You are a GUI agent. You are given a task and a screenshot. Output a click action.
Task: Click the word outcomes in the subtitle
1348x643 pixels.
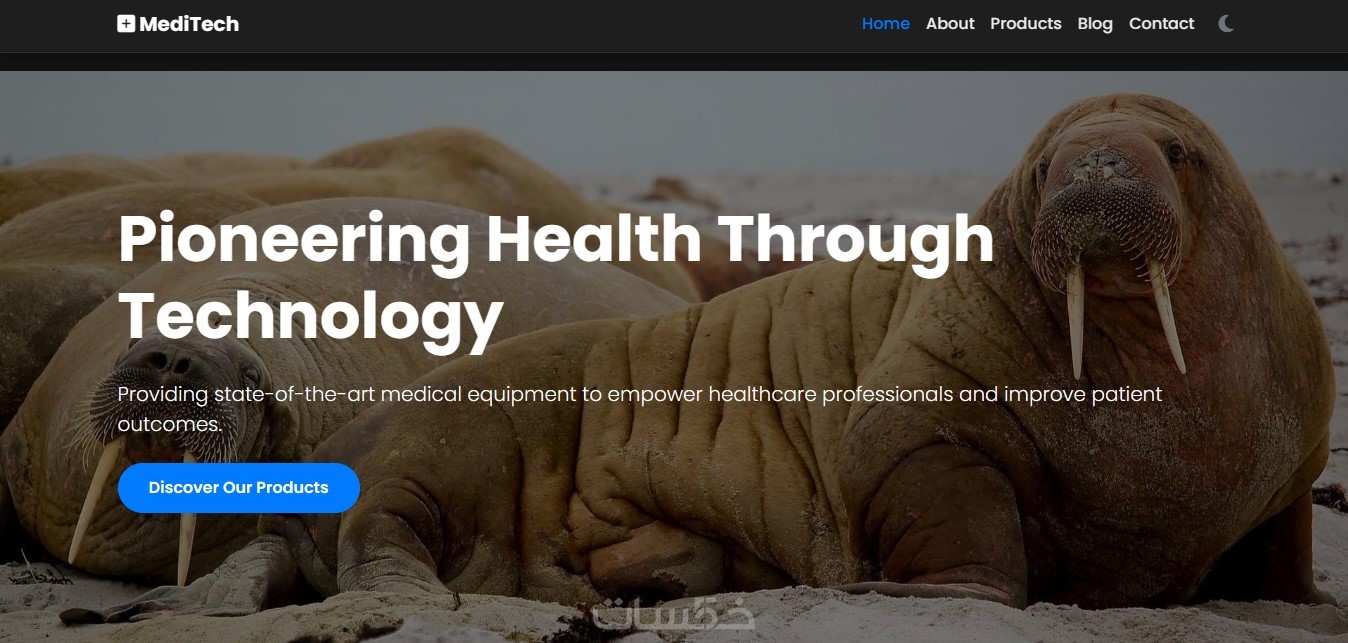169,425
